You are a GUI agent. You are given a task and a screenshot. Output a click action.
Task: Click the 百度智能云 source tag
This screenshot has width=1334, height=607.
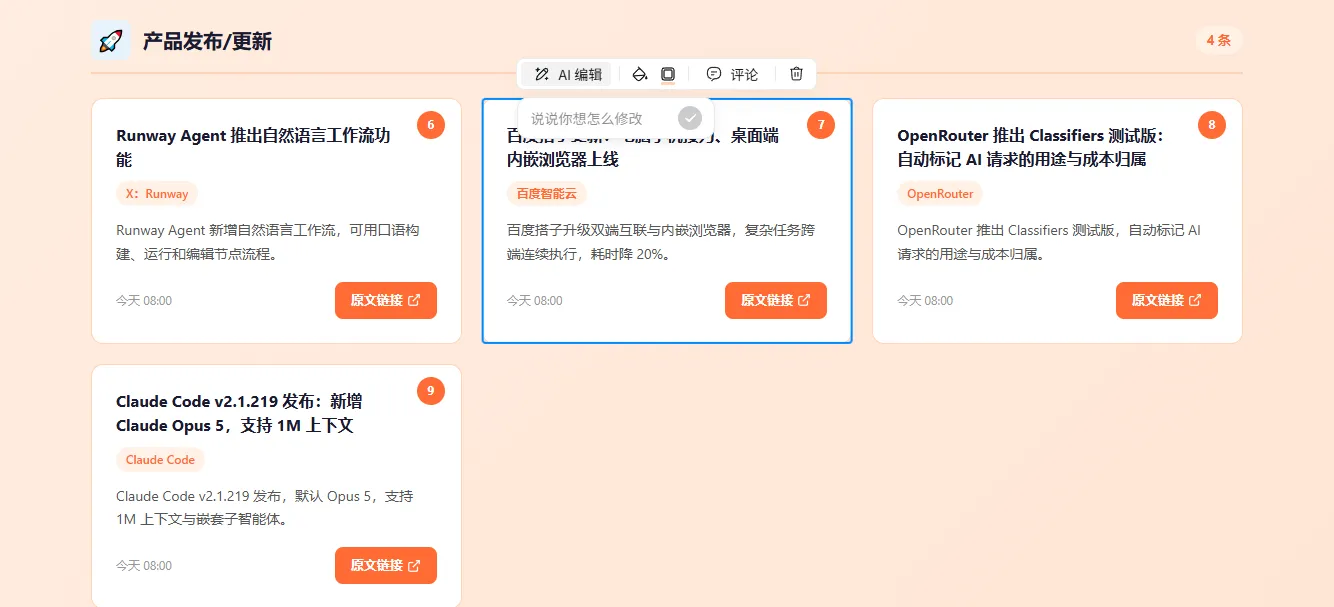(x=547, y=194)
